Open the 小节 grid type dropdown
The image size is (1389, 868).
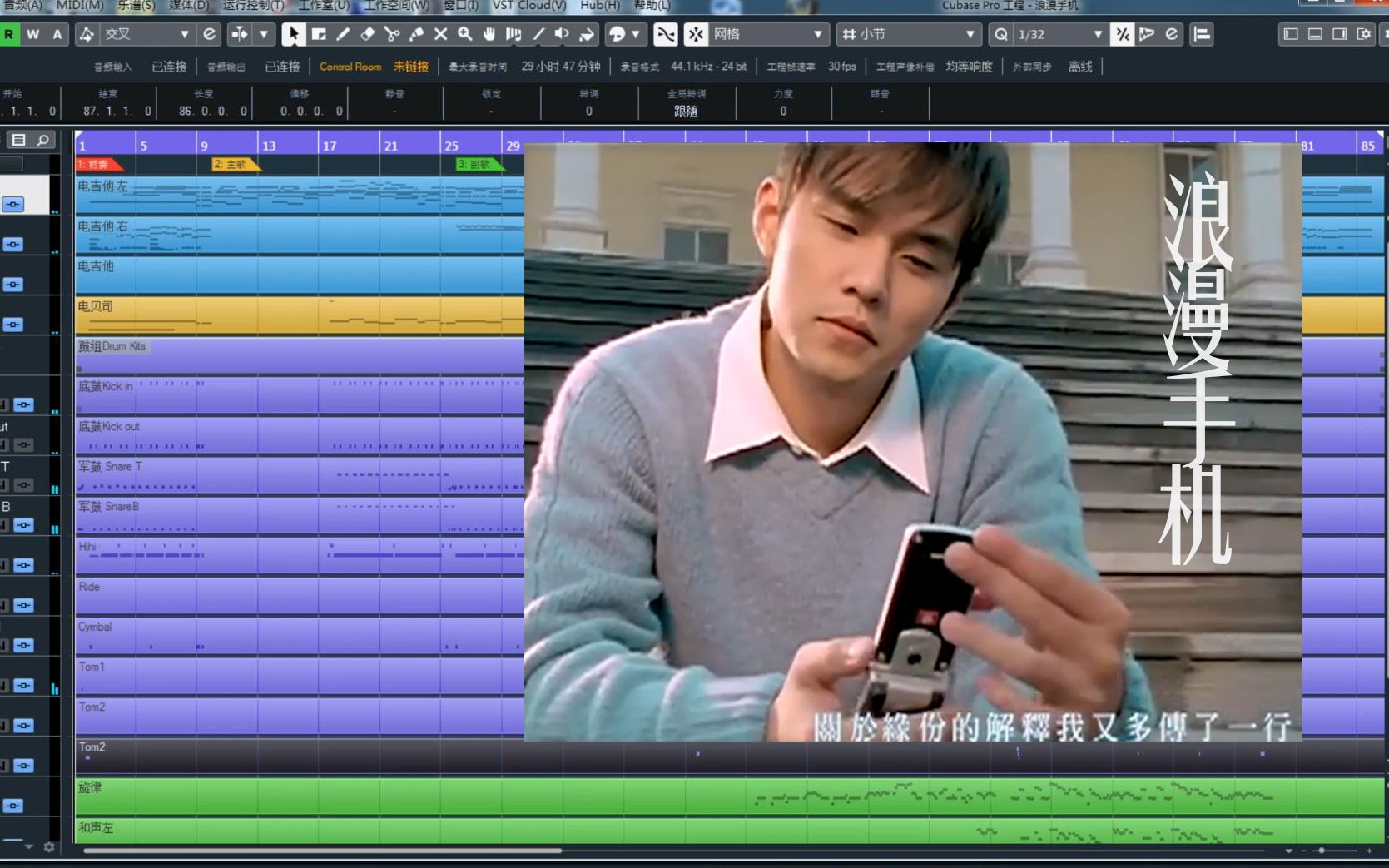coord(909,34)
